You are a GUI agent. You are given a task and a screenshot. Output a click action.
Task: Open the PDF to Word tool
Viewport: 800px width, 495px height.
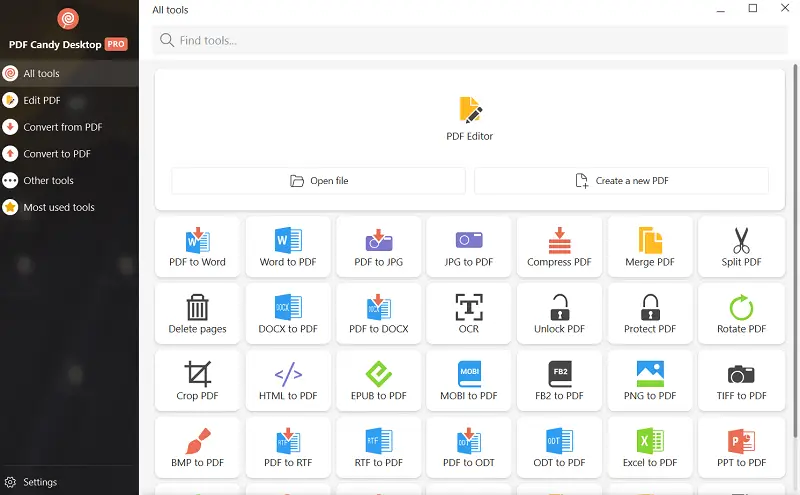[197, 247]
